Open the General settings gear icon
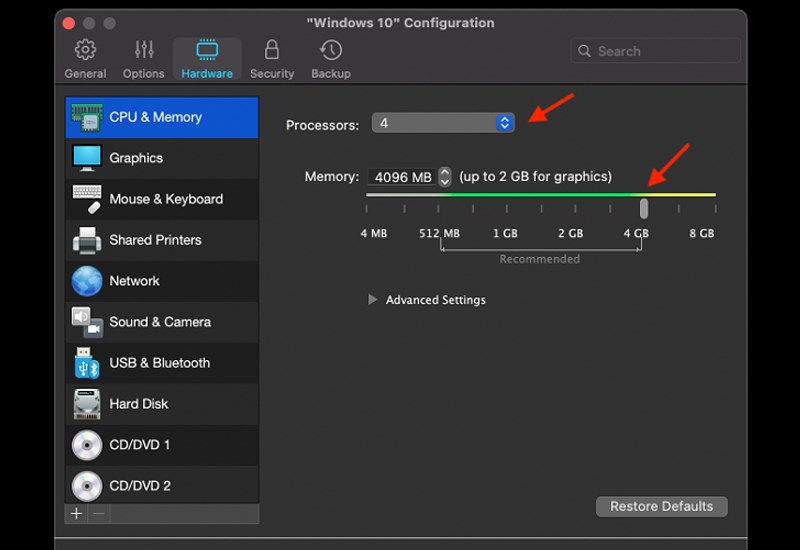 tap(85, 50)
